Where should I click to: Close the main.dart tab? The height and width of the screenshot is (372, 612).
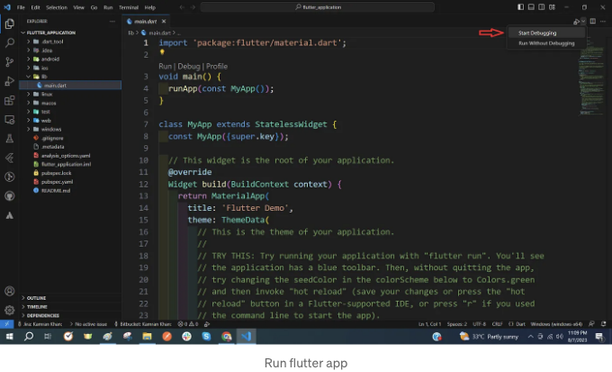pos(164,21)
